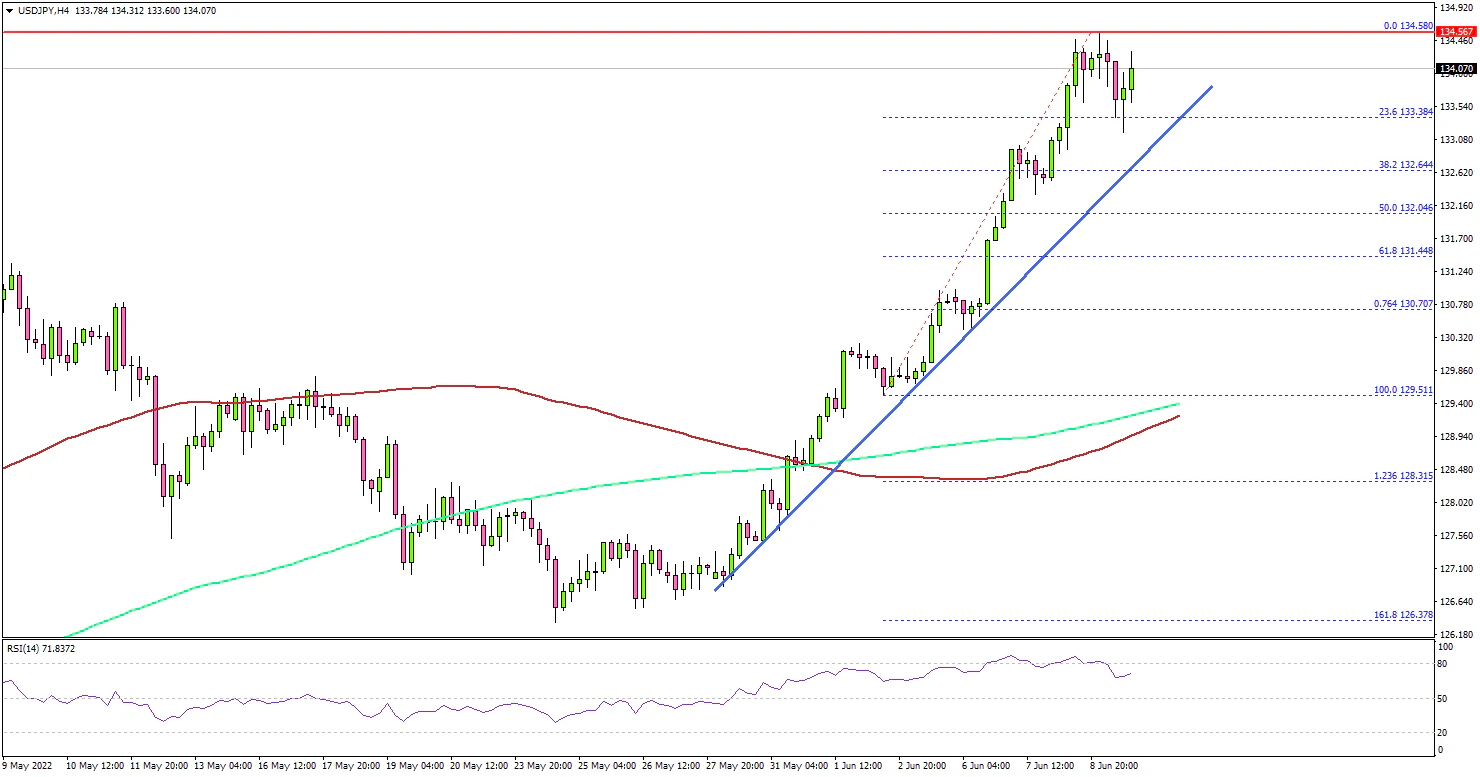The width and height of the screenshot is (1480, 777).
Task: Click the 1.236 128.315 Fibonacci label
Action: tap(1404, 475)
